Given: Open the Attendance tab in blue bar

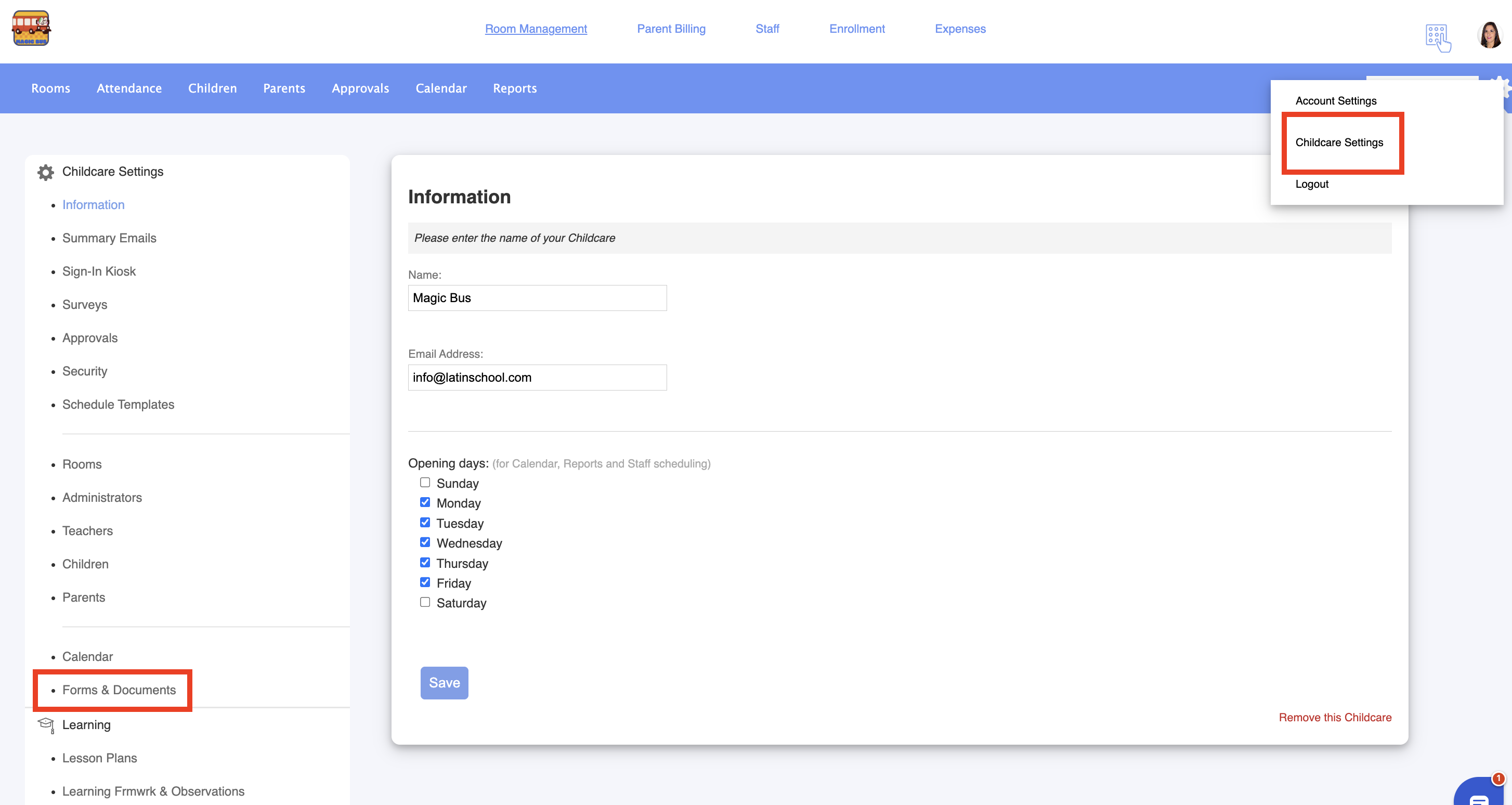Looking at the screenshot, I should pyautogui.click(x=129, y=88).
